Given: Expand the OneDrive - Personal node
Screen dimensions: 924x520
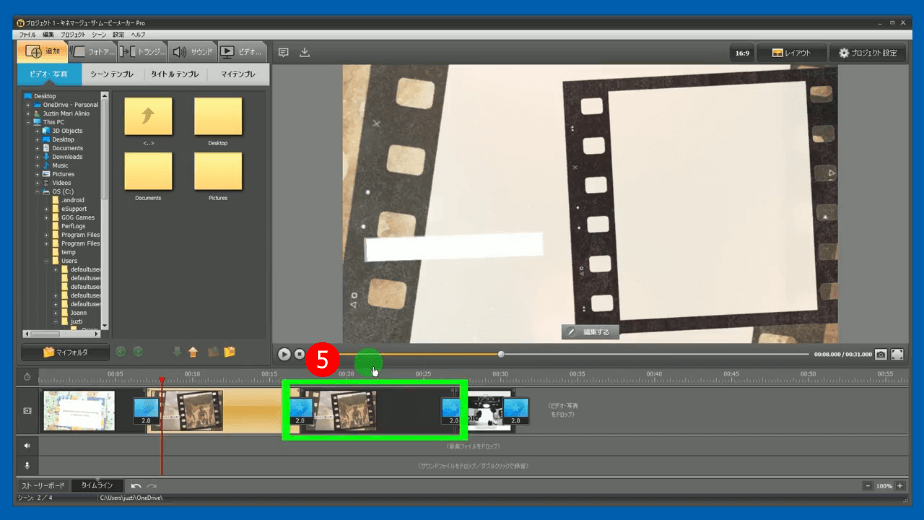Looking at the screenshot, I should (29, 105).
